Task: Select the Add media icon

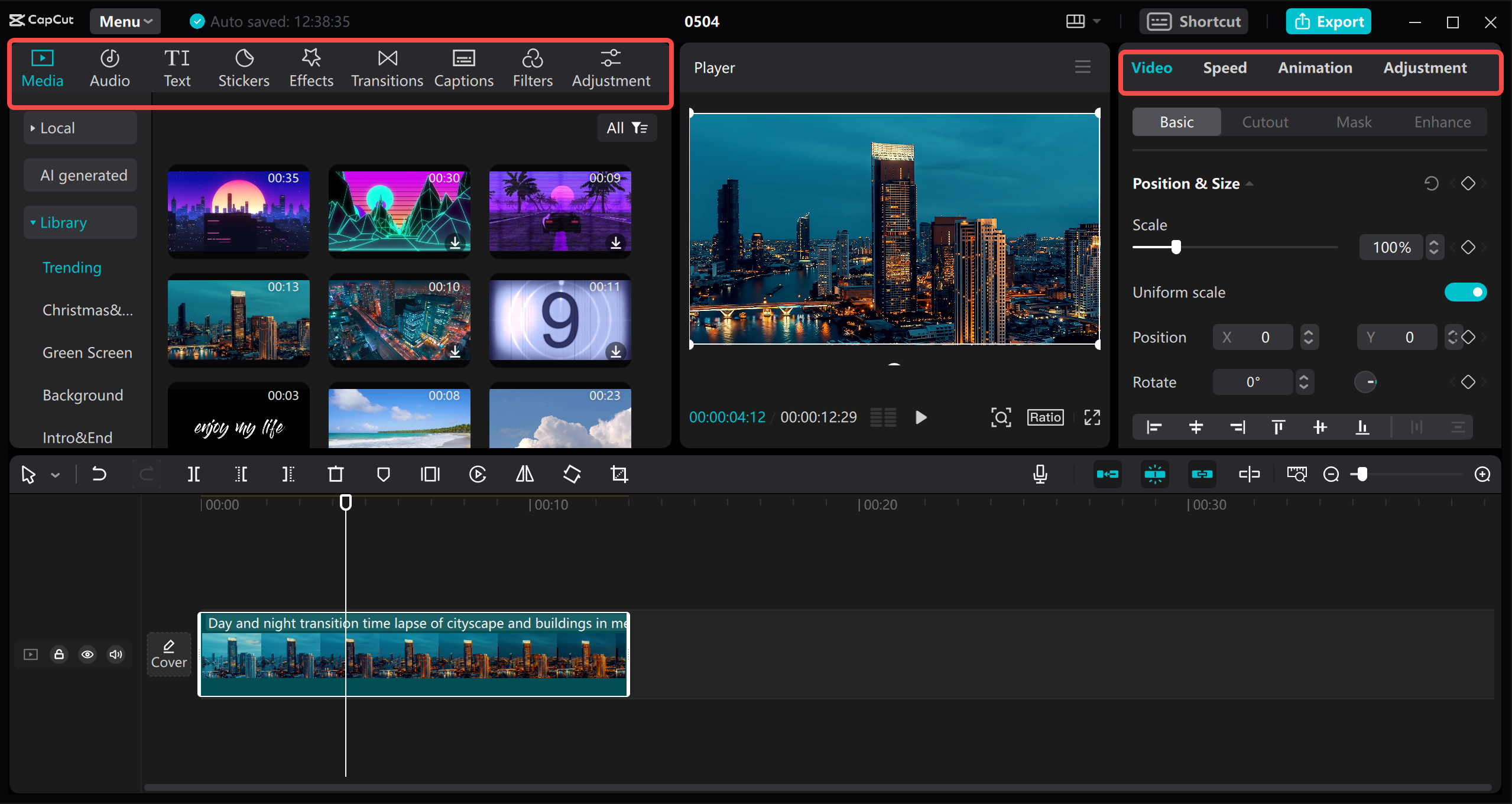Action: coord(43,67)
